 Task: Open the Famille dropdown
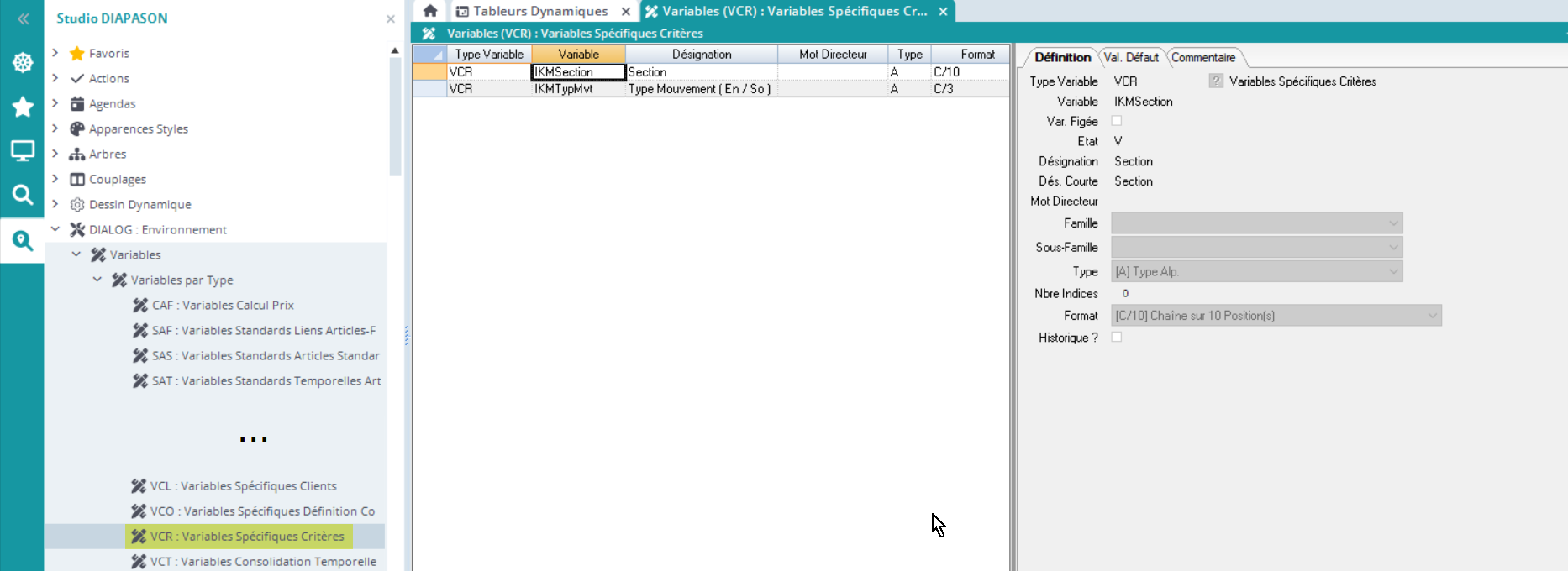[1256, 223]
